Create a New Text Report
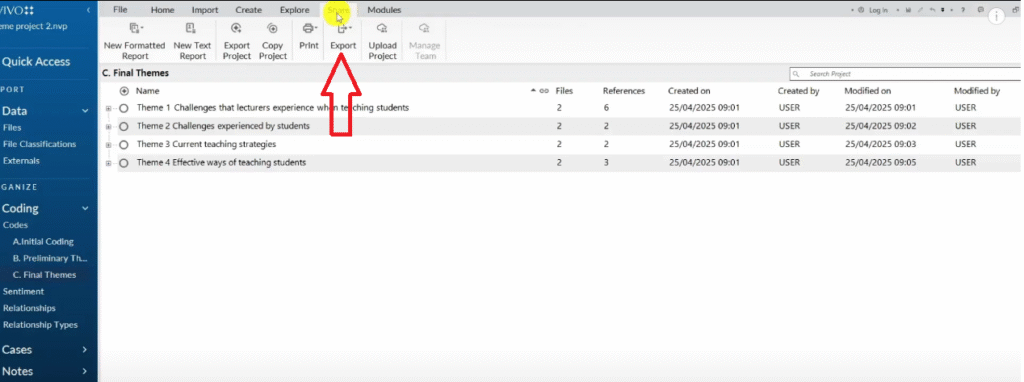 [x=192, y=41]
